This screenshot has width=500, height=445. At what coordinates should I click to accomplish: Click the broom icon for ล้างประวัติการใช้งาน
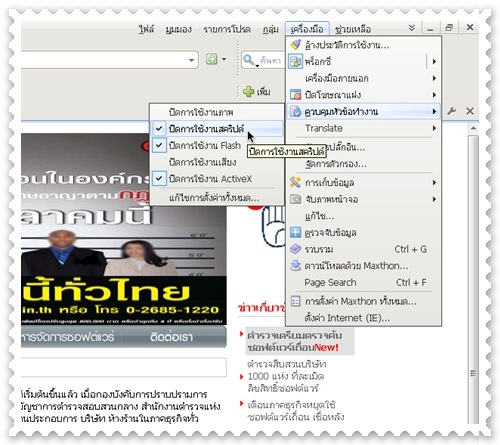click(295, 45)
